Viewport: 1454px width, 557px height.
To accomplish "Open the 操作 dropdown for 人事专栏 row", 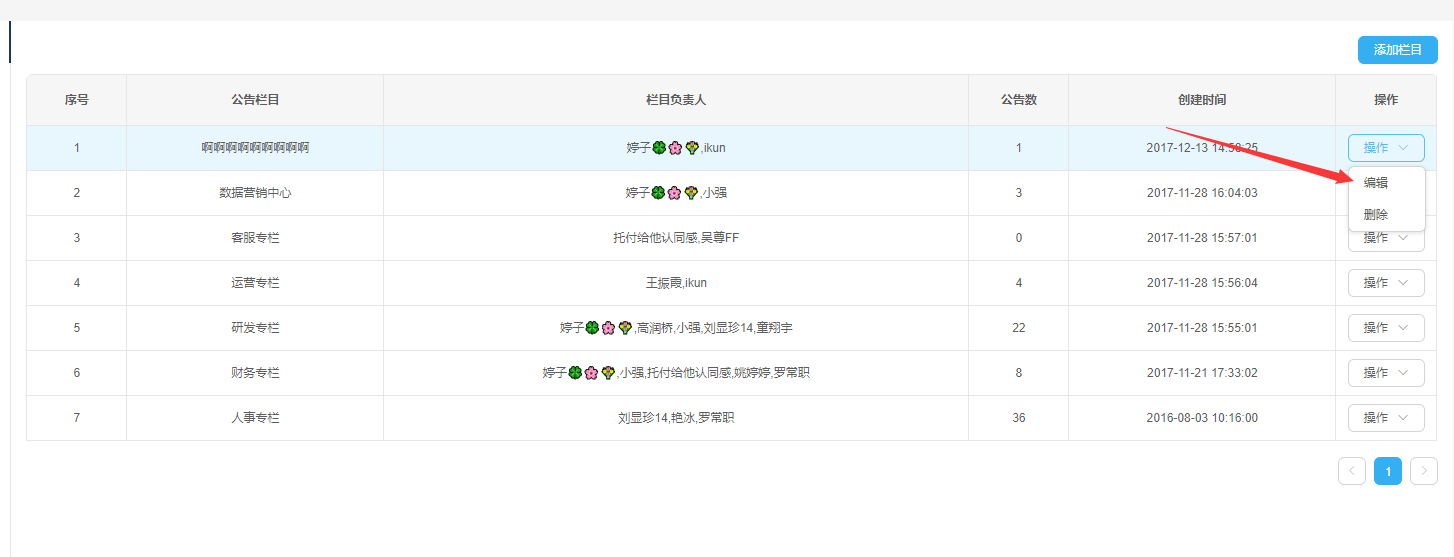I will [1386, 418].
